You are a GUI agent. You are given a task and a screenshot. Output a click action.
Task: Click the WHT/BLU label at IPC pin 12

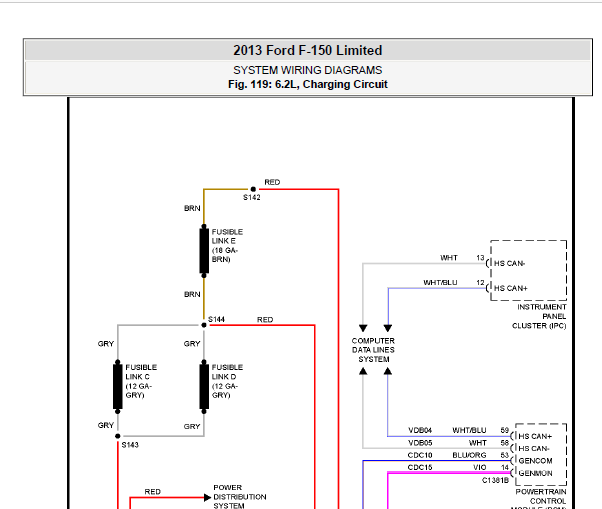point(440,283)
